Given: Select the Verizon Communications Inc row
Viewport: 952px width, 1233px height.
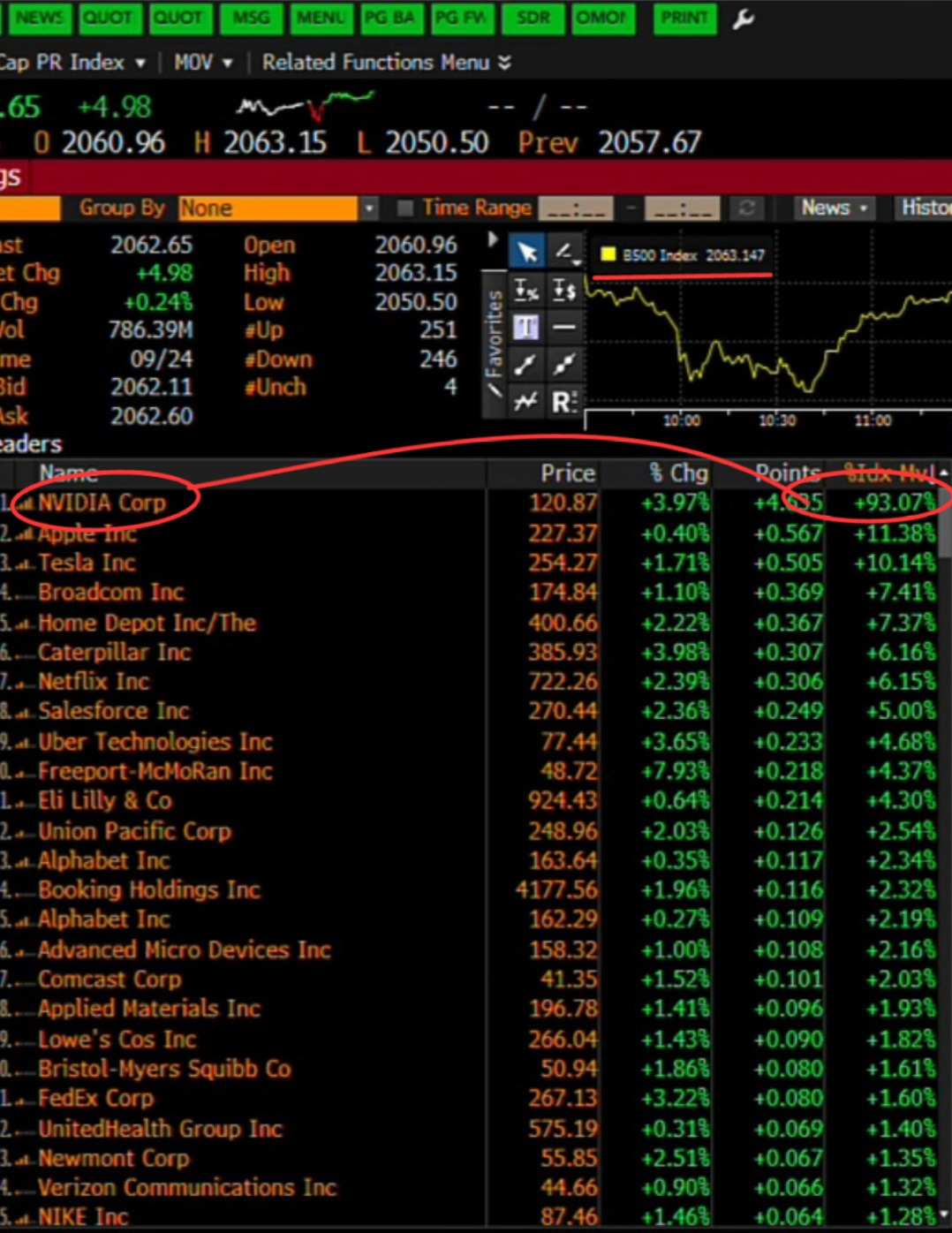Looking at the screenshot, I should coord(468,1188).
